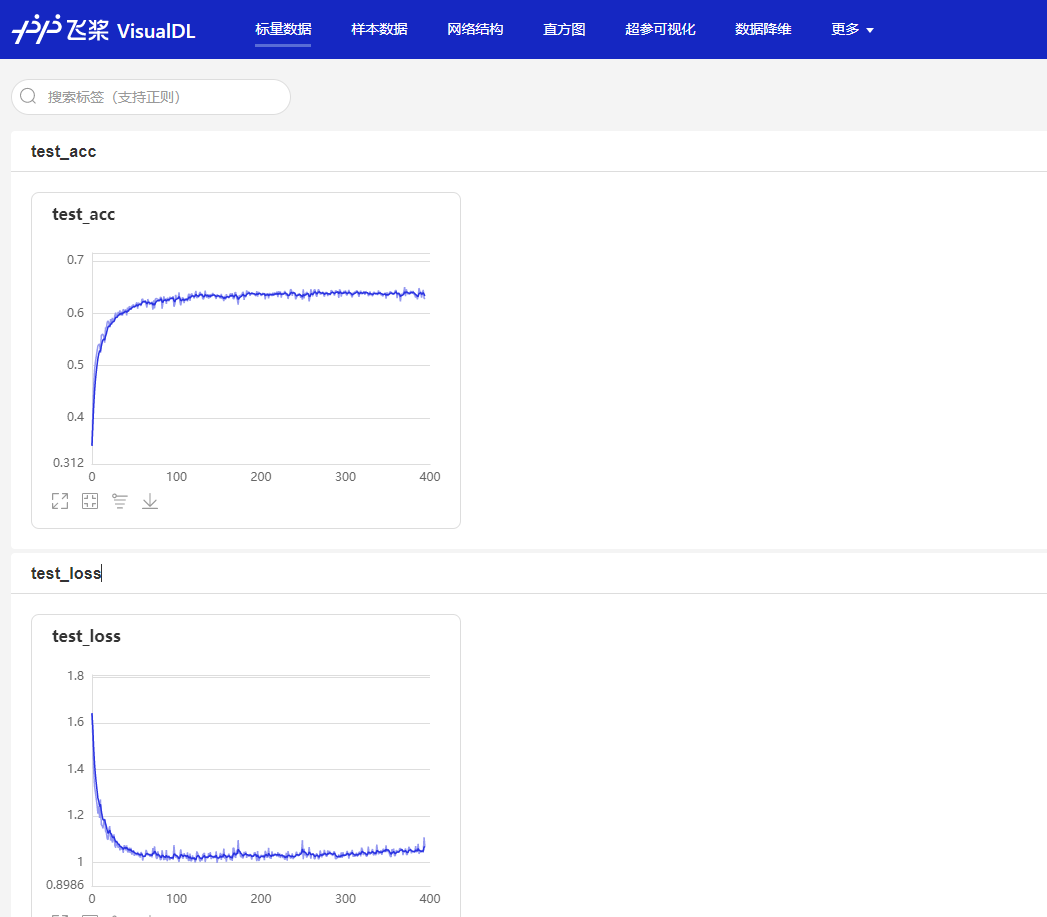Open the 网络结构 tab

coord(475,29)
